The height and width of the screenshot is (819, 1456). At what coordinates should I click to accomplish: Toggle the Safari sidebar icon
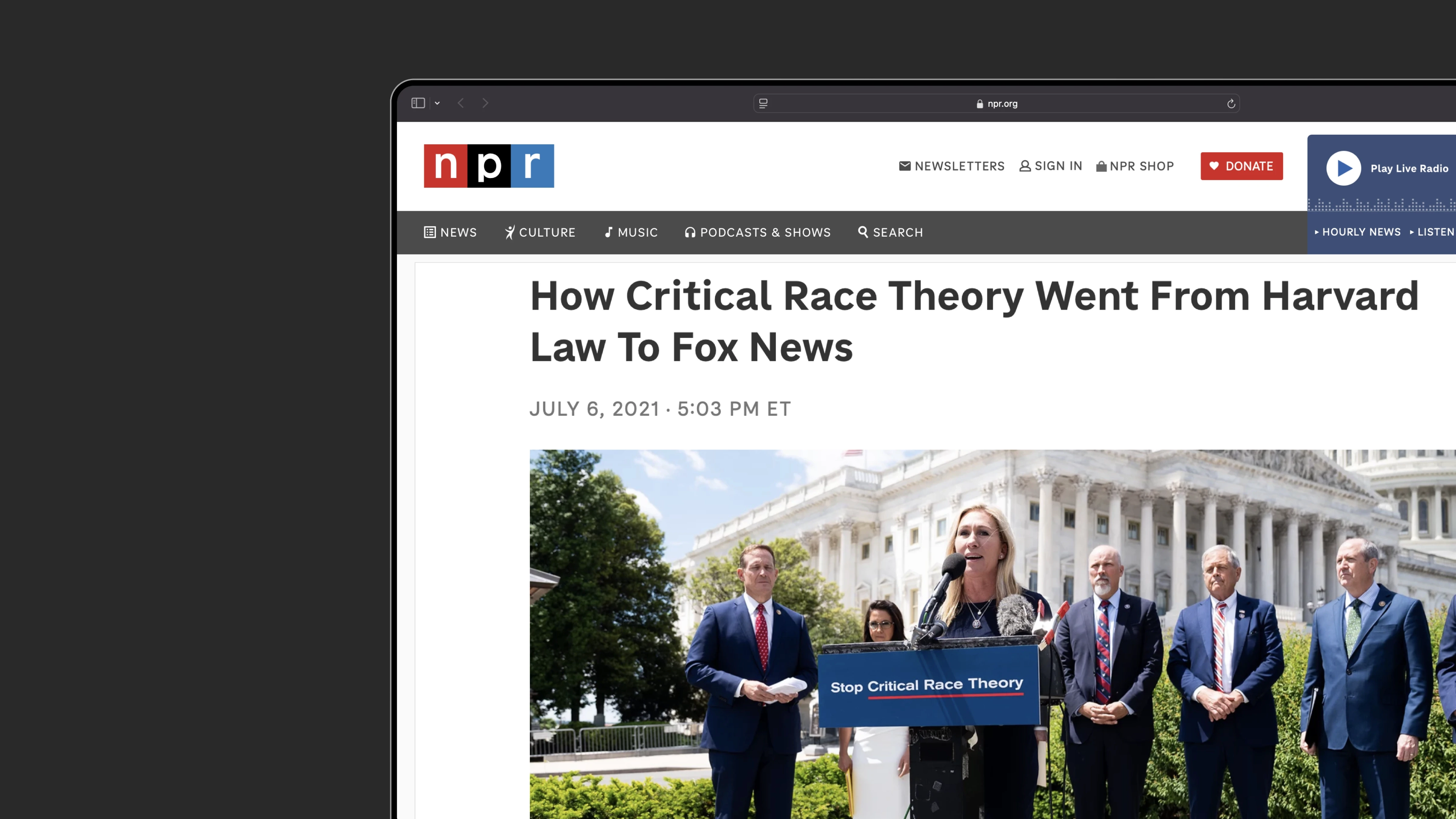tap(418, 103)
